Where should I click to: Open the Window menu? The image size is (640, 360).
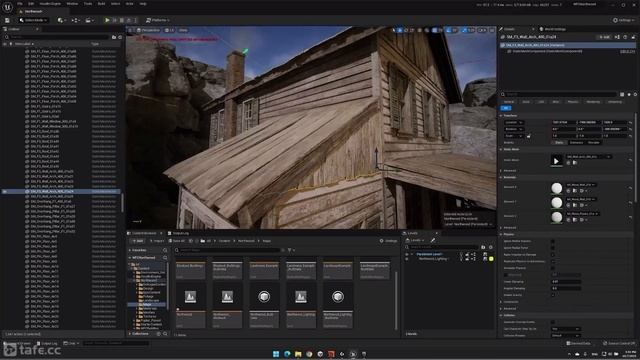(72, 4)
